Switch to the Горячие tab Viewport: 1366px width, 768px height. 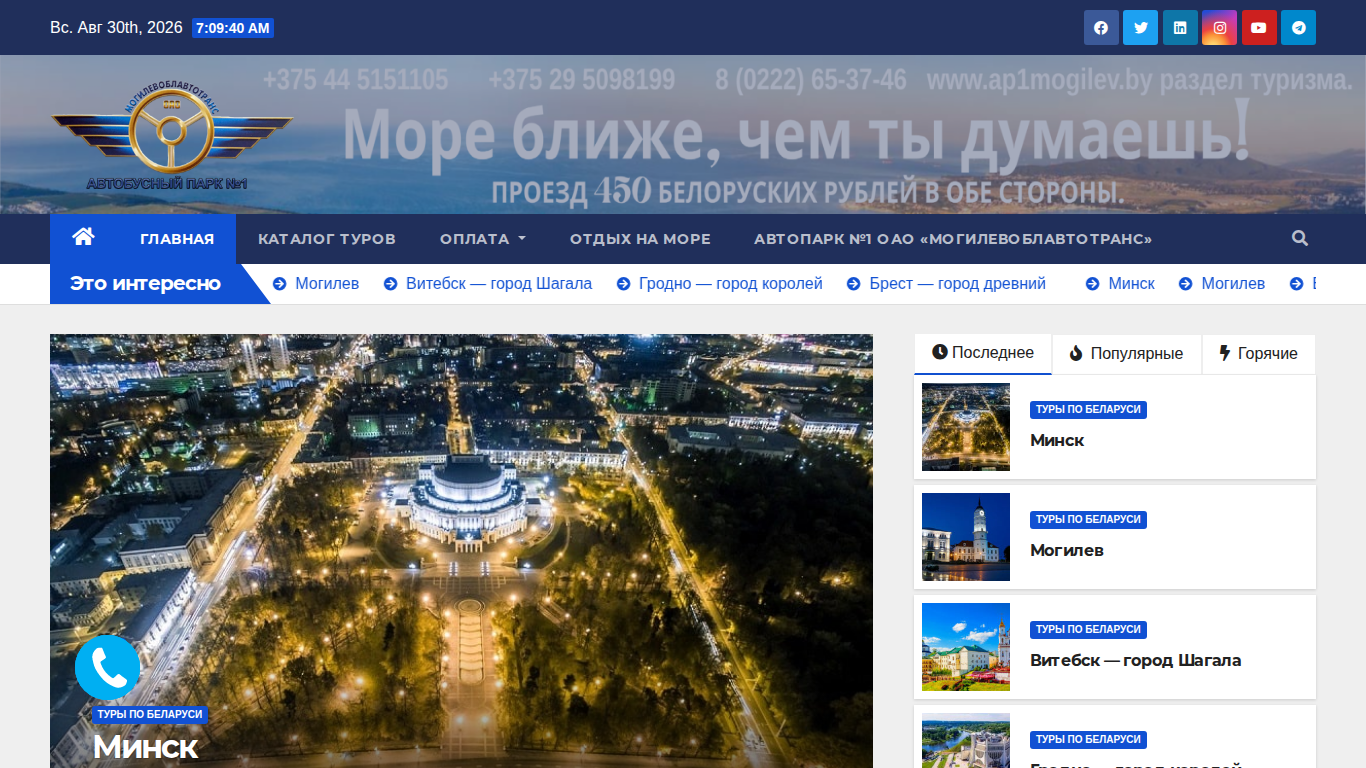coord(1258,353)
